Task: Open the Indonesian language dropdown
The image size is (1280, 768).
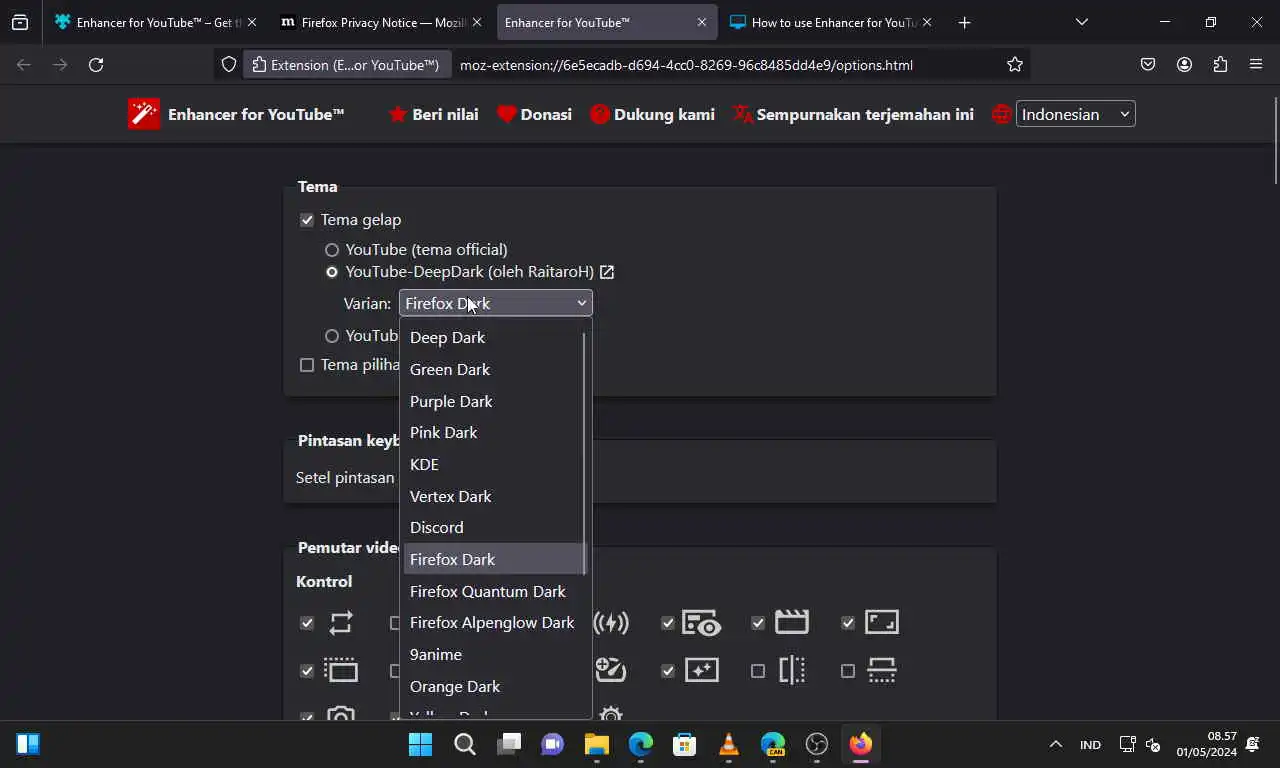Action: [x=1076, y=114]
